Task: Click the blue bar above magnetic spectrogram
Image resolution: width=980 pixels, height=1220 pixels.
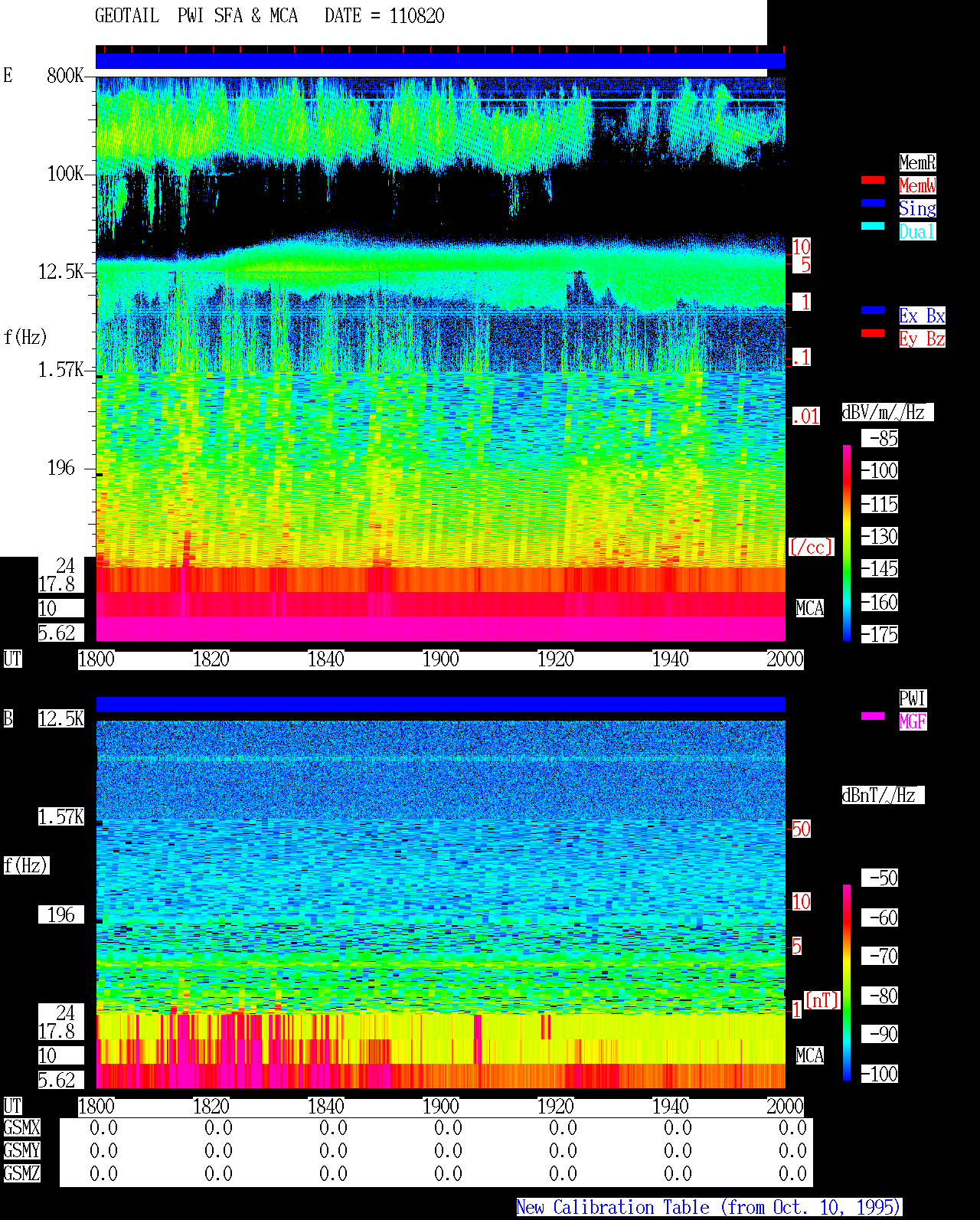Action: pyautogui.click(x=440, y=704)
